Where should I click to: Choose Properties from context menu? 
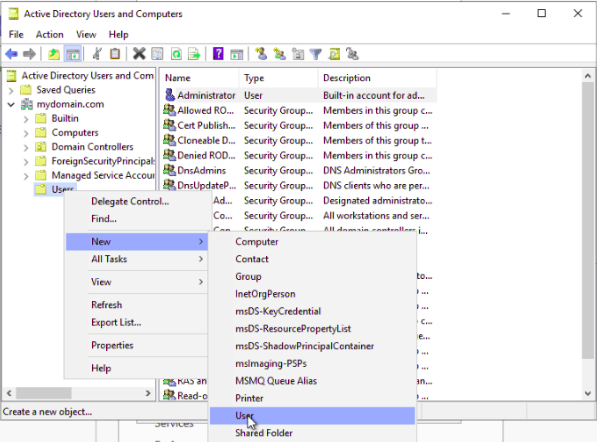(137, 345)
